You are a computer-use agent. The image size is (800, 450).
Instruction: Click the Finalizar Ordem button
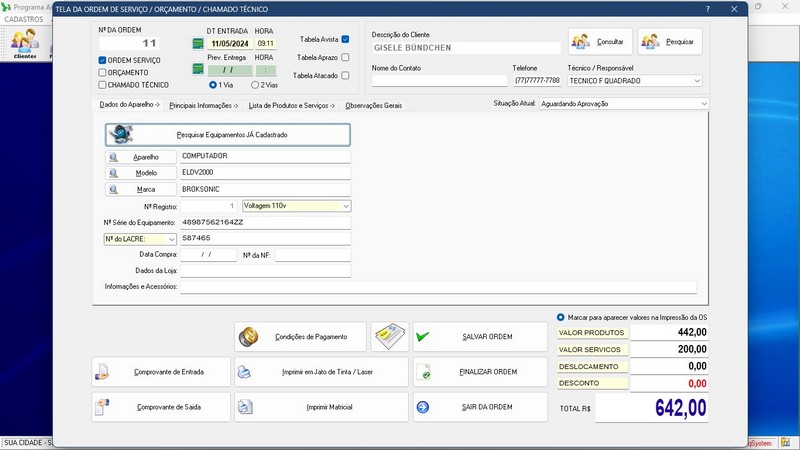pyautogui.click(x=478, y=372)
